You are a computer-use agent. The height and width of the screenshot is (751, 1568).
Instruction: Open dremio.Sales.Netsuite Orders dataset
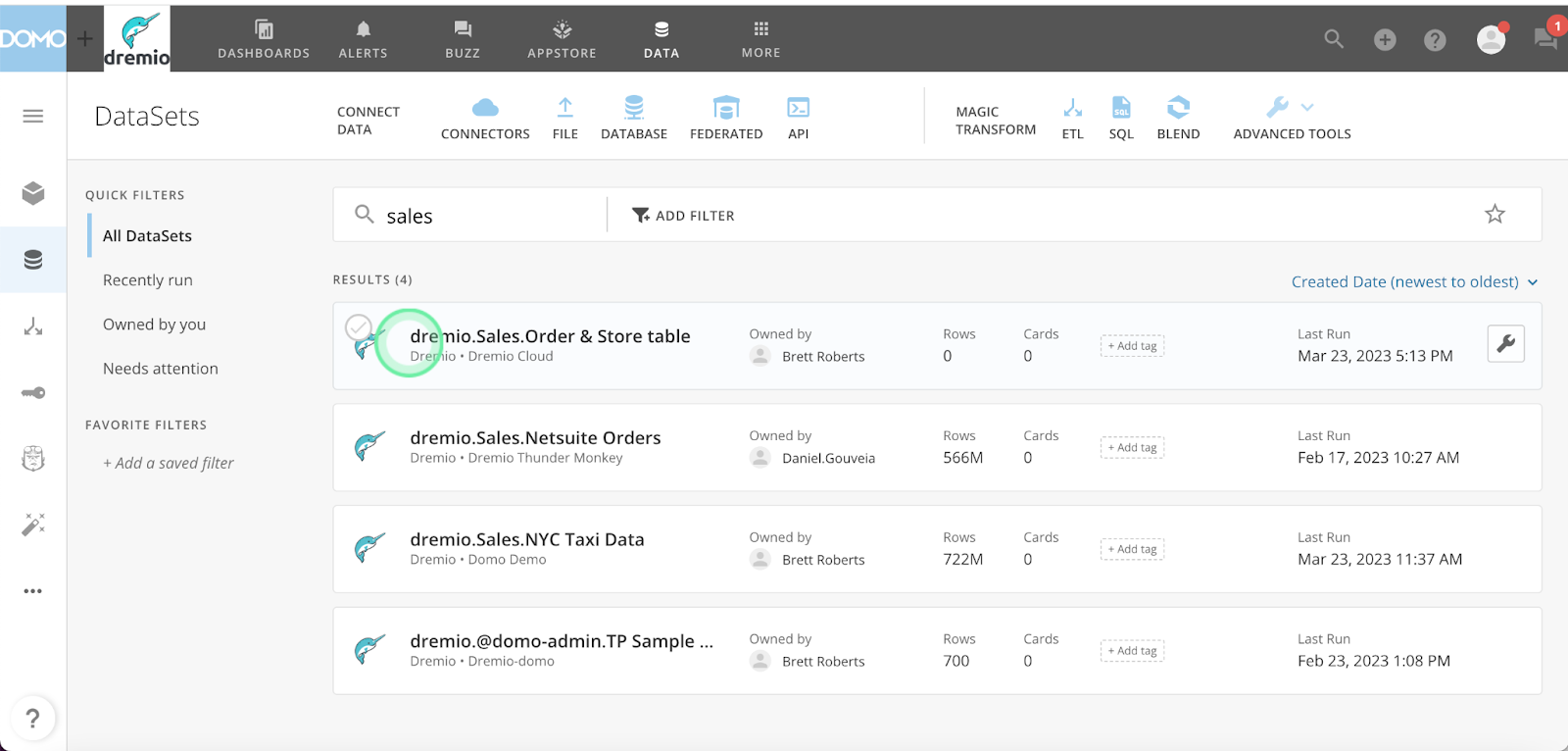click(535, 438)
